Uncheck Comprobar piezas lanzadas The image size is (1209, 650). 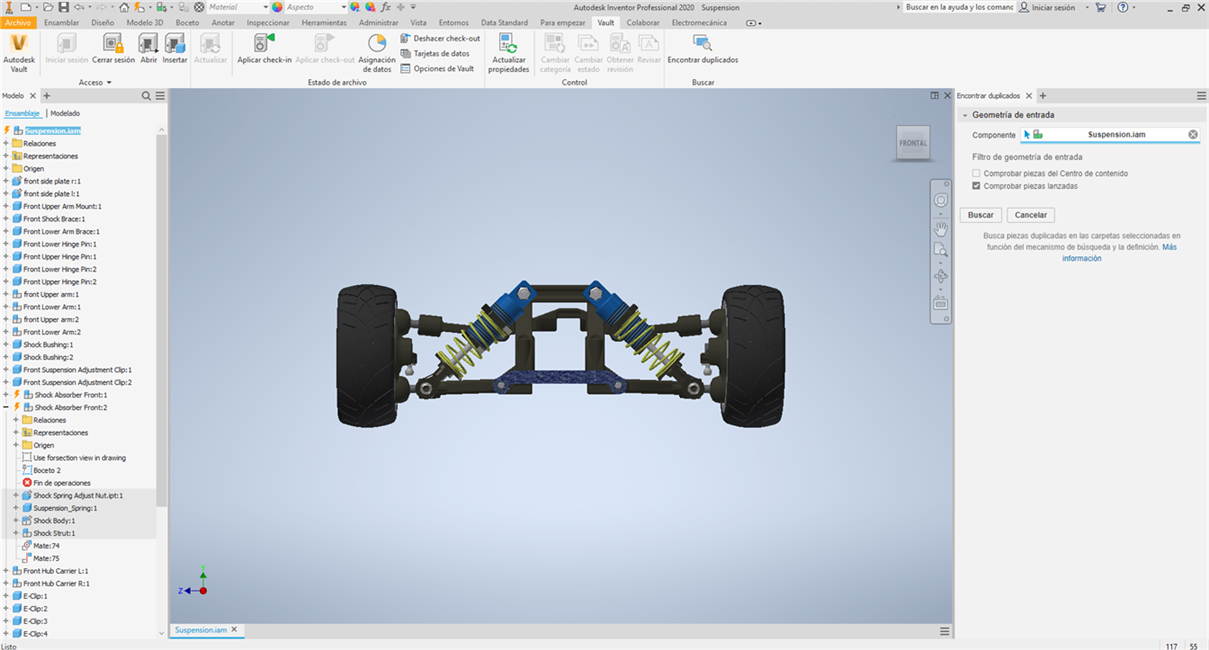(977, 186)
